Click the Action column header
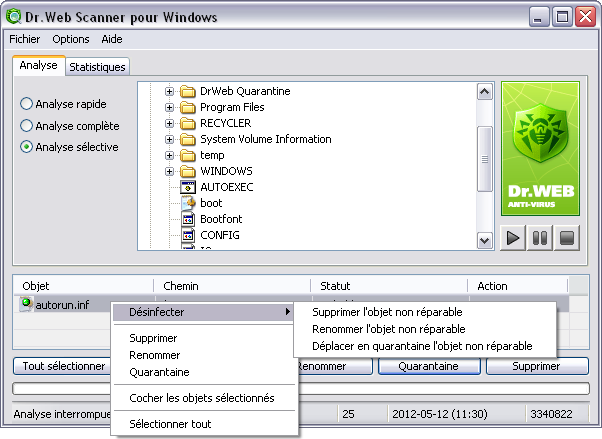The image size is (602, 439). click(x=518, y=286)
